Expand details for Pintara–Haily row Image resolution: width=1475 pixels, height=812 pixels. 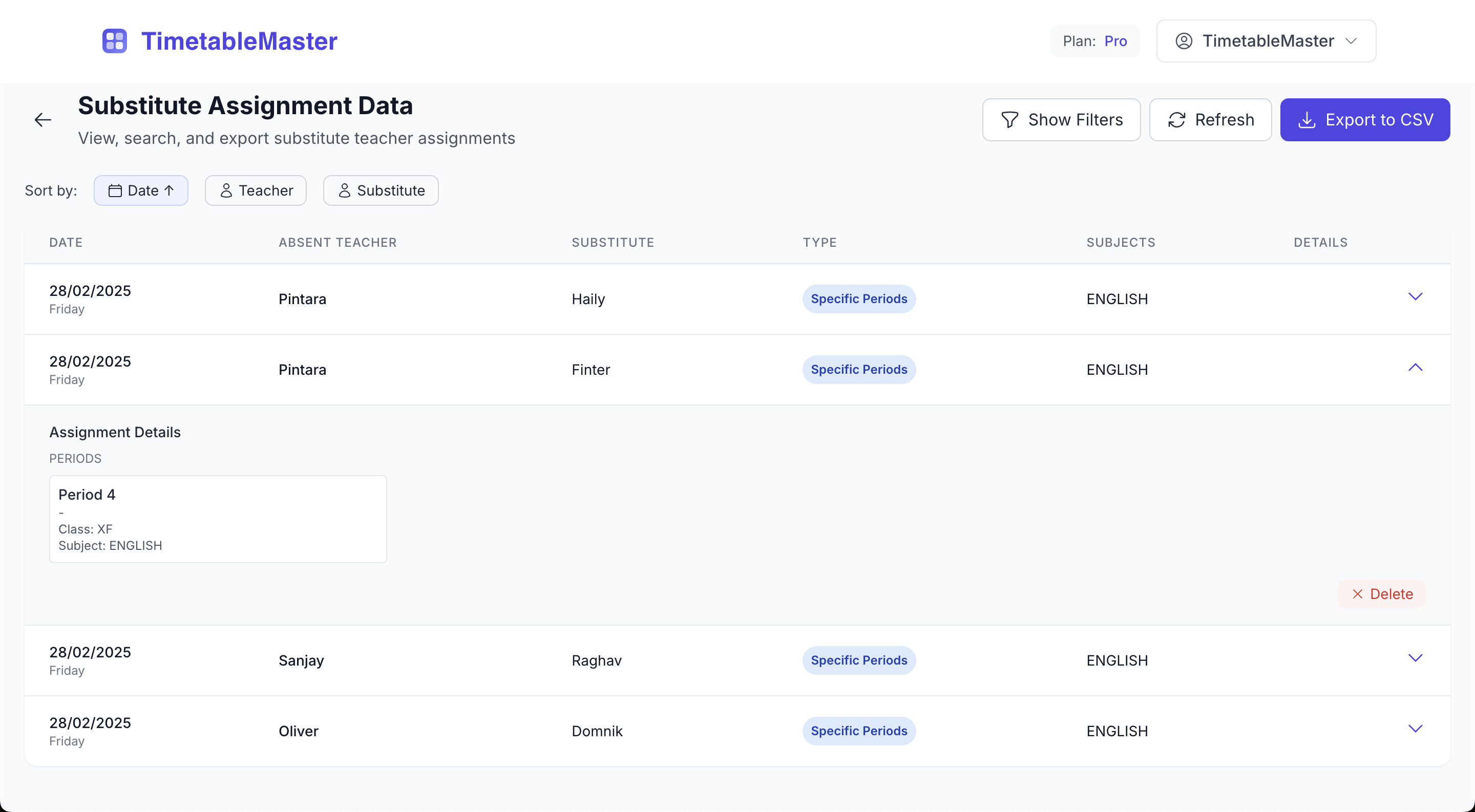click(x=1416, y=296)
